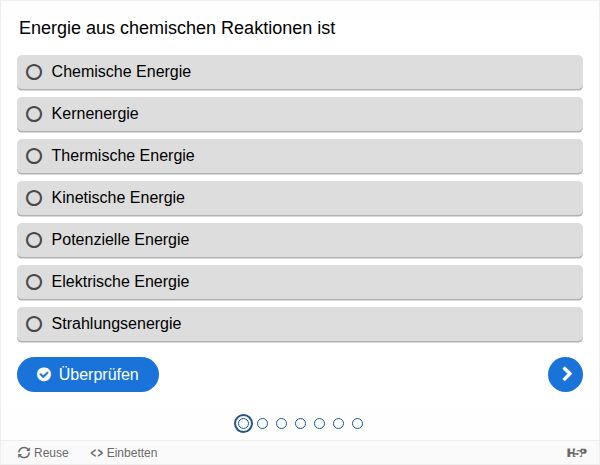Go to the fifth question dot
Image resolution: width=600 pixels, height=465 pixels.
[x=319, y=423]
